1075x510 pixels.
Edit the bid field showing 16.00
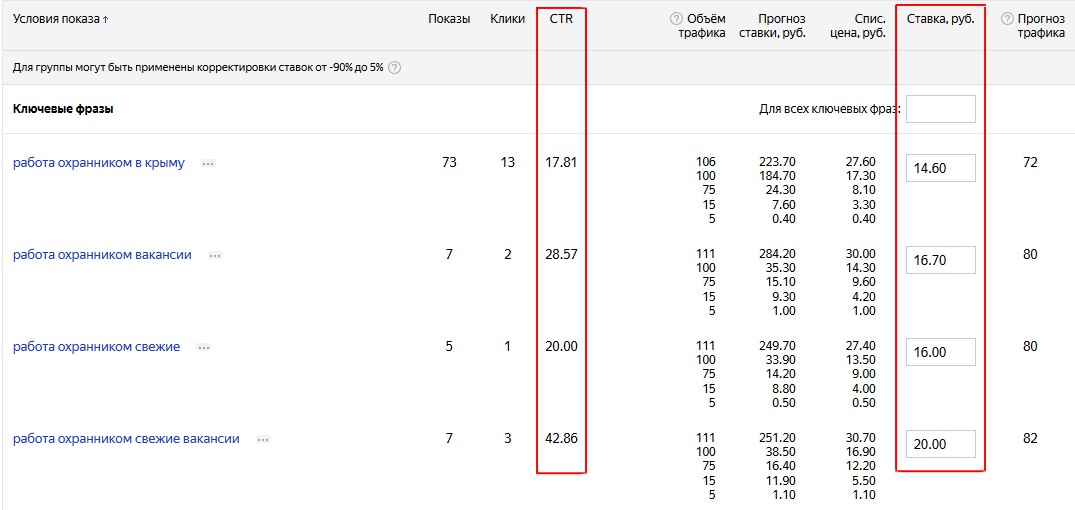[x=941, y=352]
